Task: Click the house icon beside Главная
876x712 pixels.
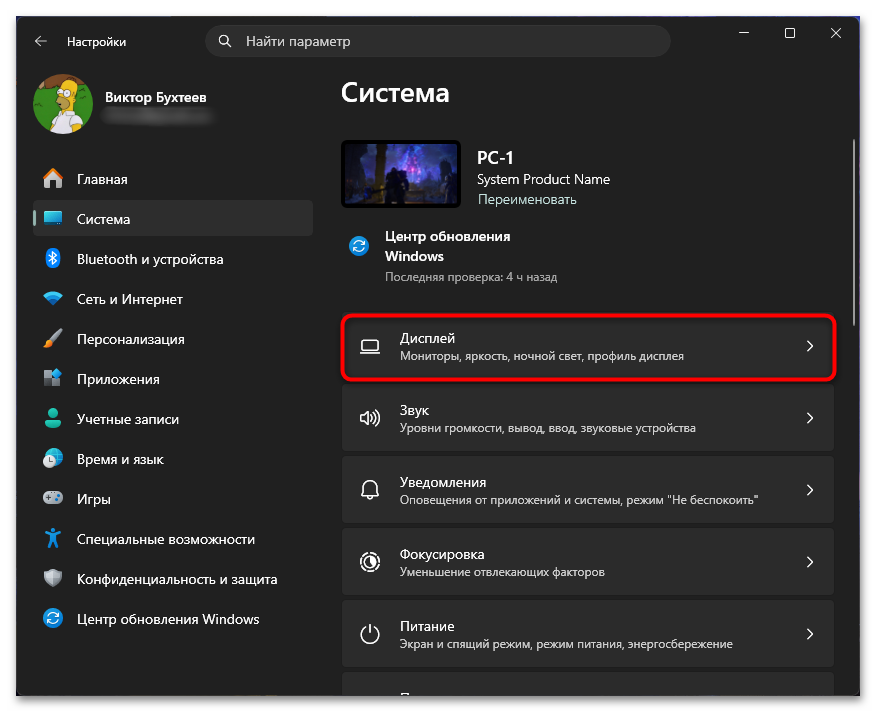Action: (53, 179)
